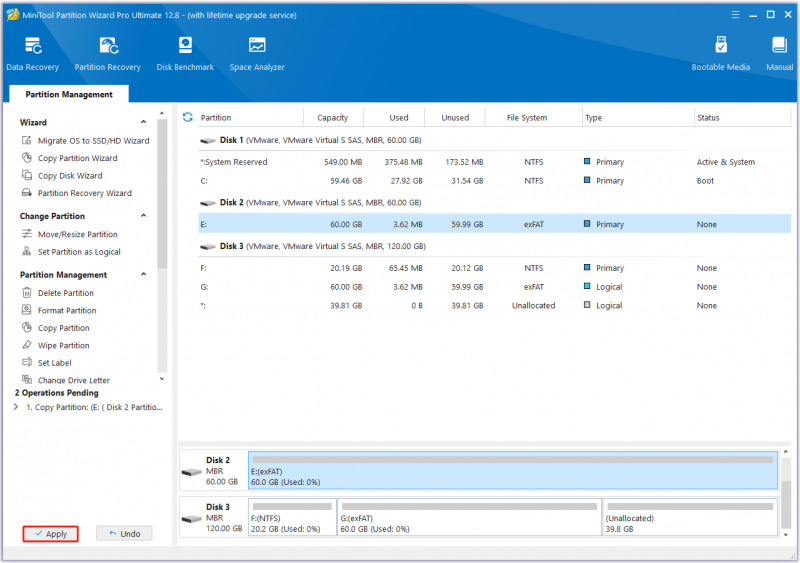Screen dimensions: 800x563
Task: Switch to Partition Management tab
Action: (x=69, y=94)
